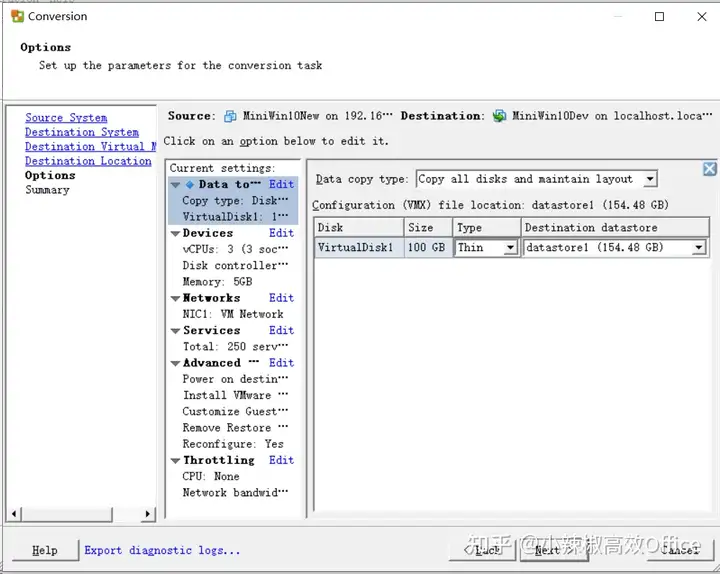Image resolution: width=720 pixels, height=574 pixels.
Task: Go to Destination Virtual Machine step
Action: click(90, 146)
